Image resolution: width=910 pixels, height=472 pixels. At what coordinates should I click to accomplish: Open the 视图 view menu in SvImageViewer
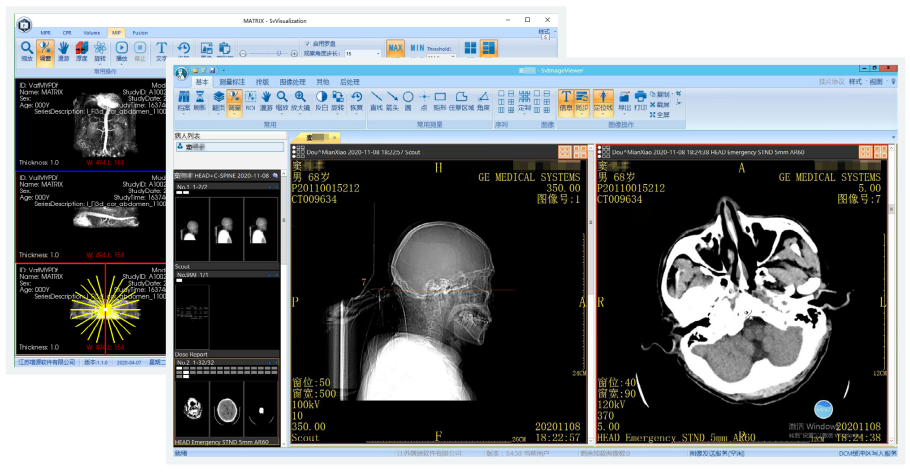(x=876, y=82)
